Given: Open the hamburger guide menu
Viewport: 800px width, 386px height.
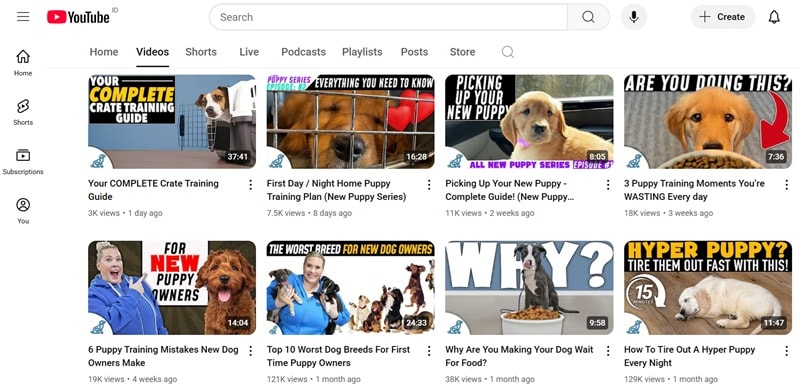Looking at the screenshot, I should [23, 17].
